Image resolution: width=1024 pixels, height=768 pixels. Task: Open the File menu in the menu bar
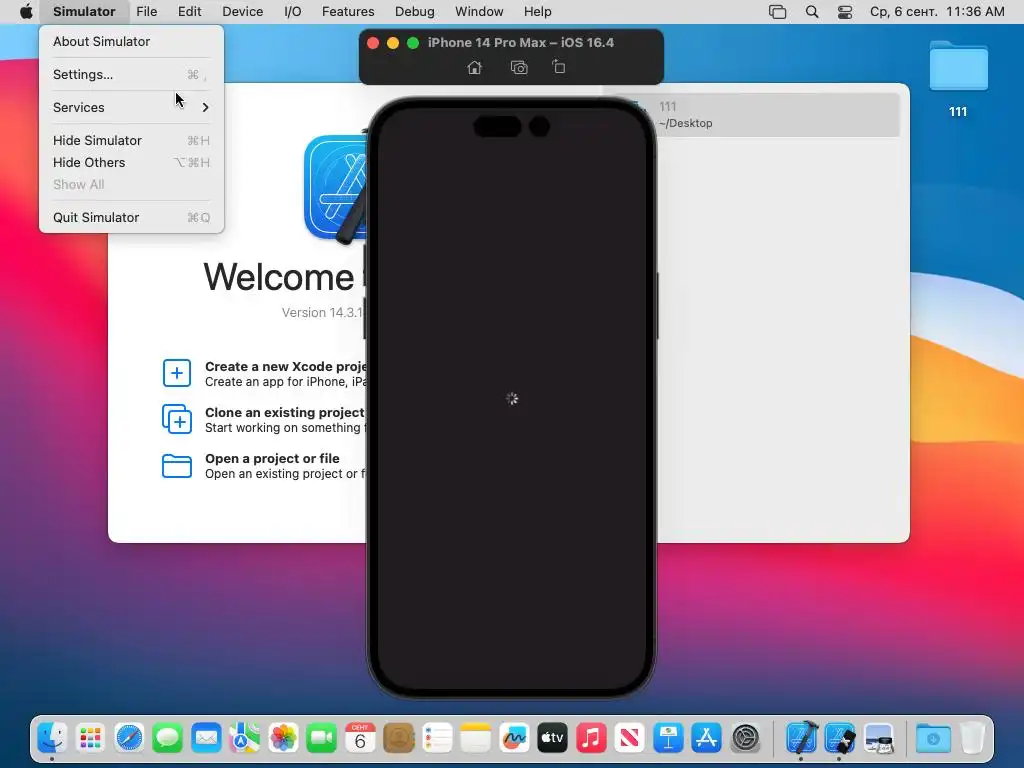[146, 12]
